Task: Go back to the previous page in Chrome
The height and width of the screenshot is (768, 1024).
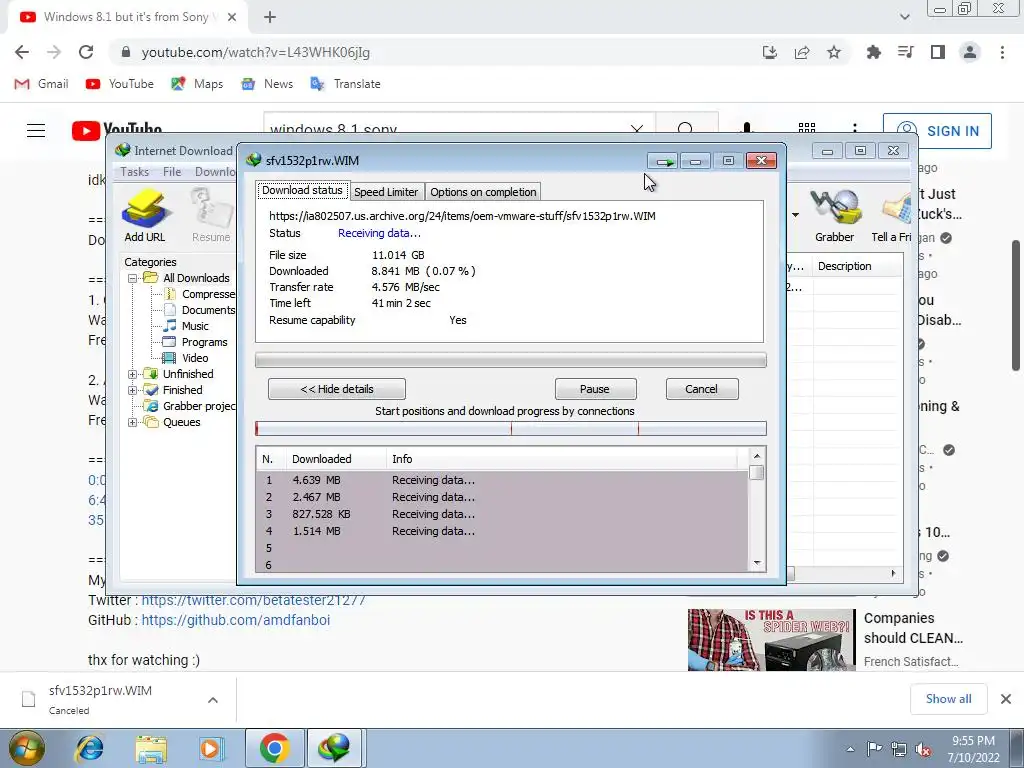Action: (x=22, y=52)
